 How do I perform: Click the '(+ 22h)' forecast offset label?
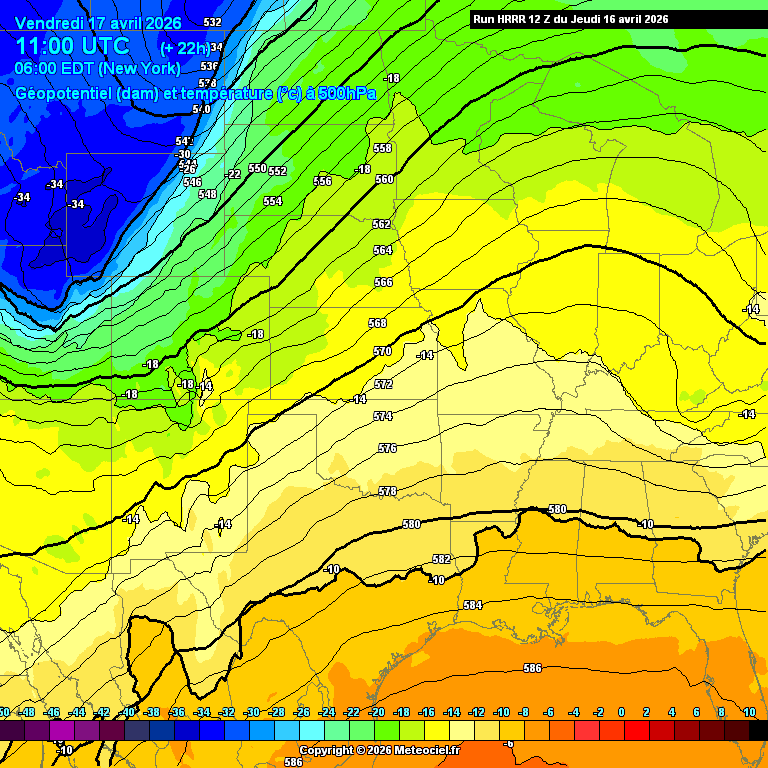[x=184, y=47]
